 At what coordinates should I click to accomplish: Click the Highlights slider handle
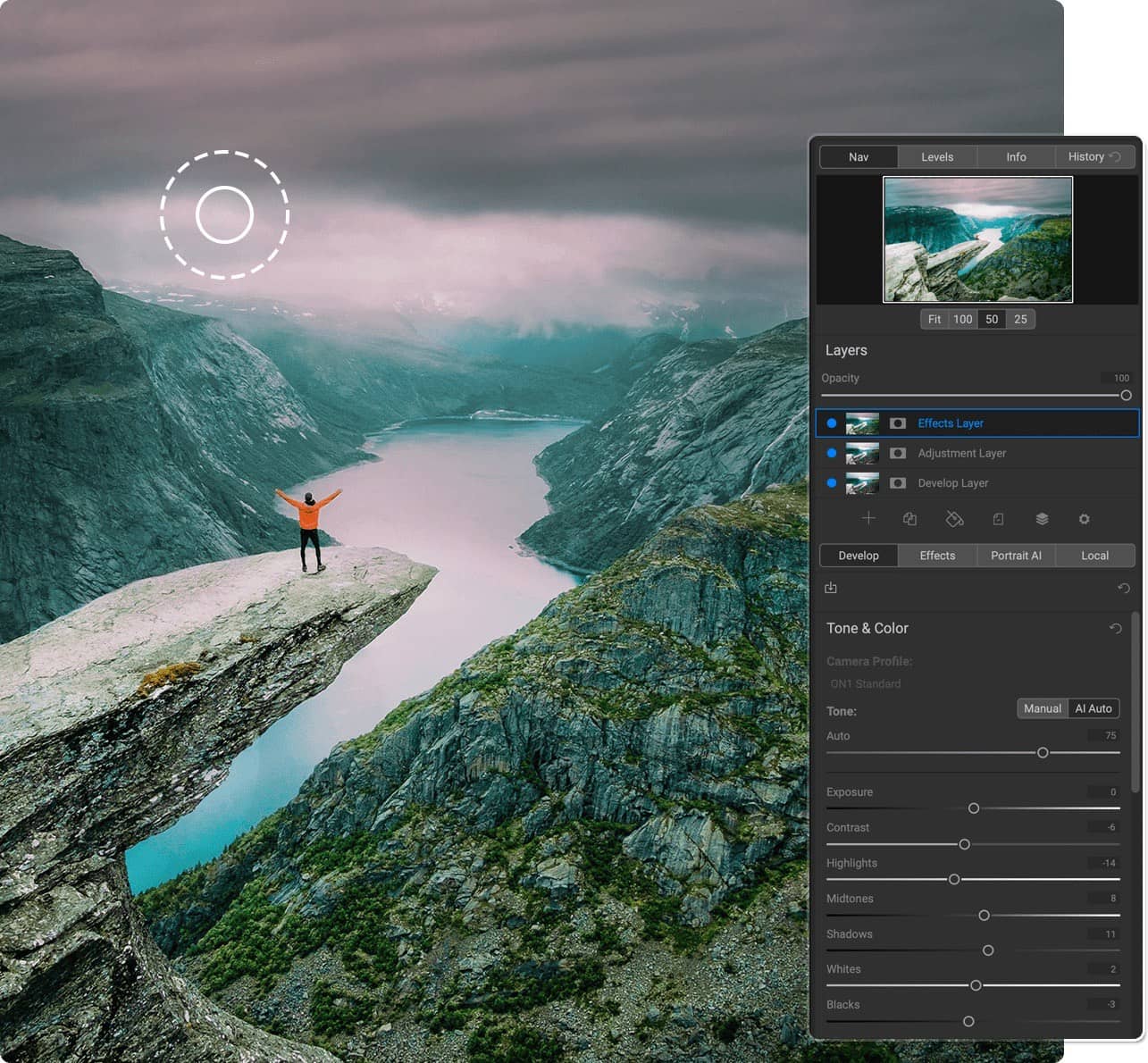coord(954,880)
